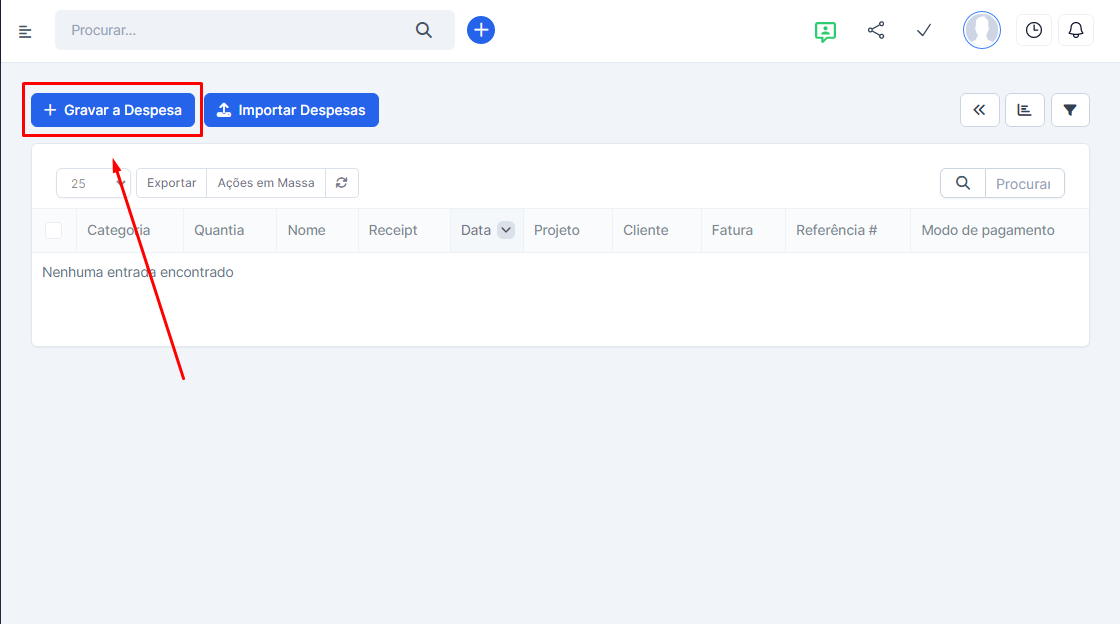Expand the 25 rows-per-page dropdown
Image resolution: width=1120 pixels, height=624 pixels.
click(x=93, y=184)
